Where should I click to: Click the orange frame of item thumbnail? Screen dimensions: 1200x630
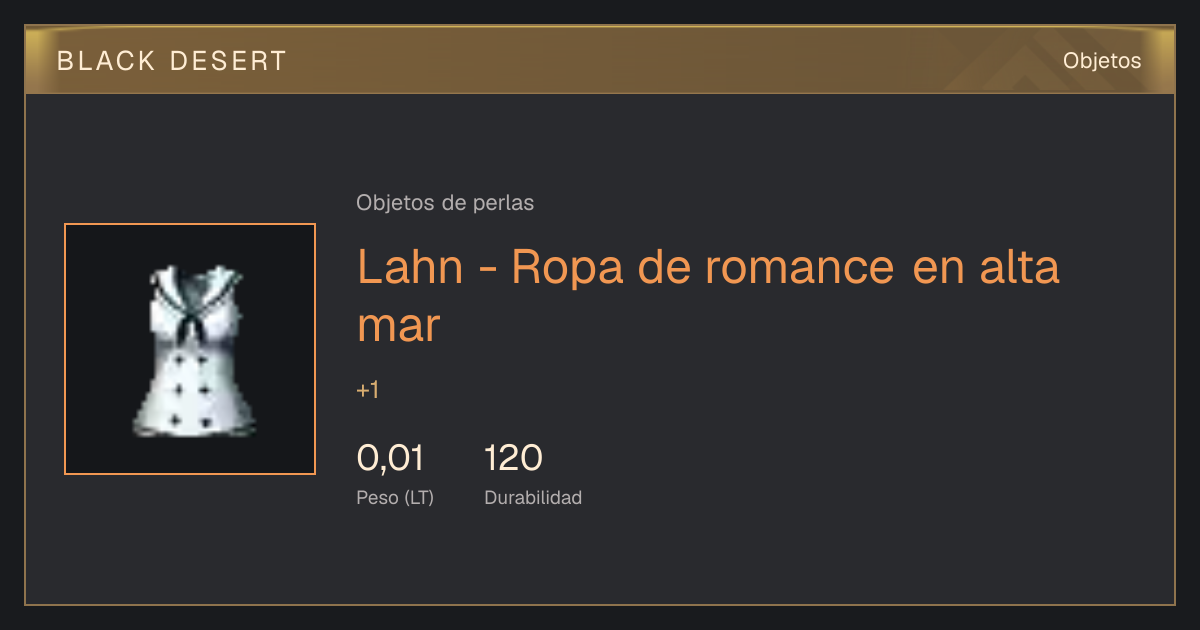click(x=190, y=225)
